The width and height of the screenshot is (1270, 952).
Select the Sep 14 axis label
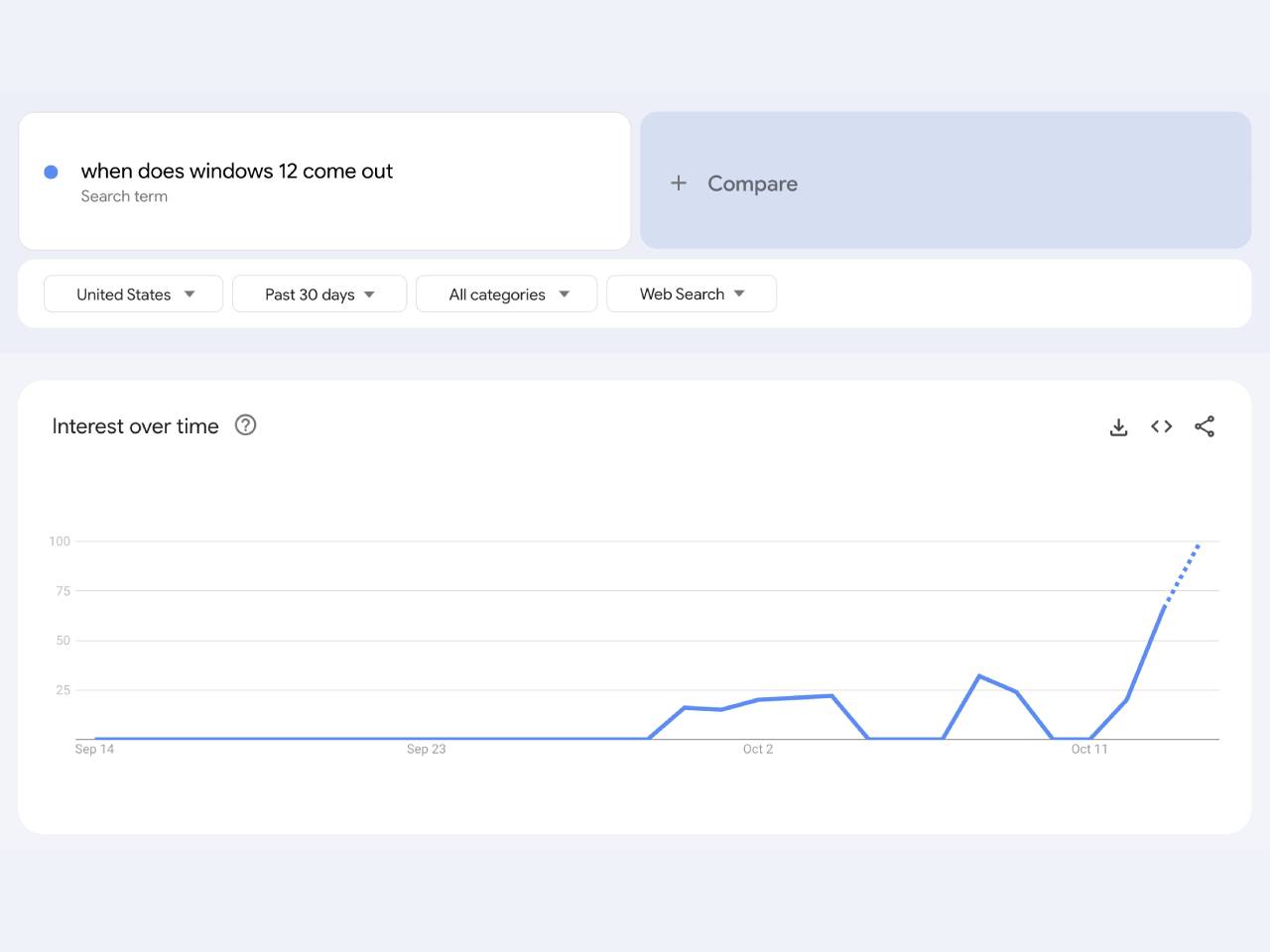point(94,749)
